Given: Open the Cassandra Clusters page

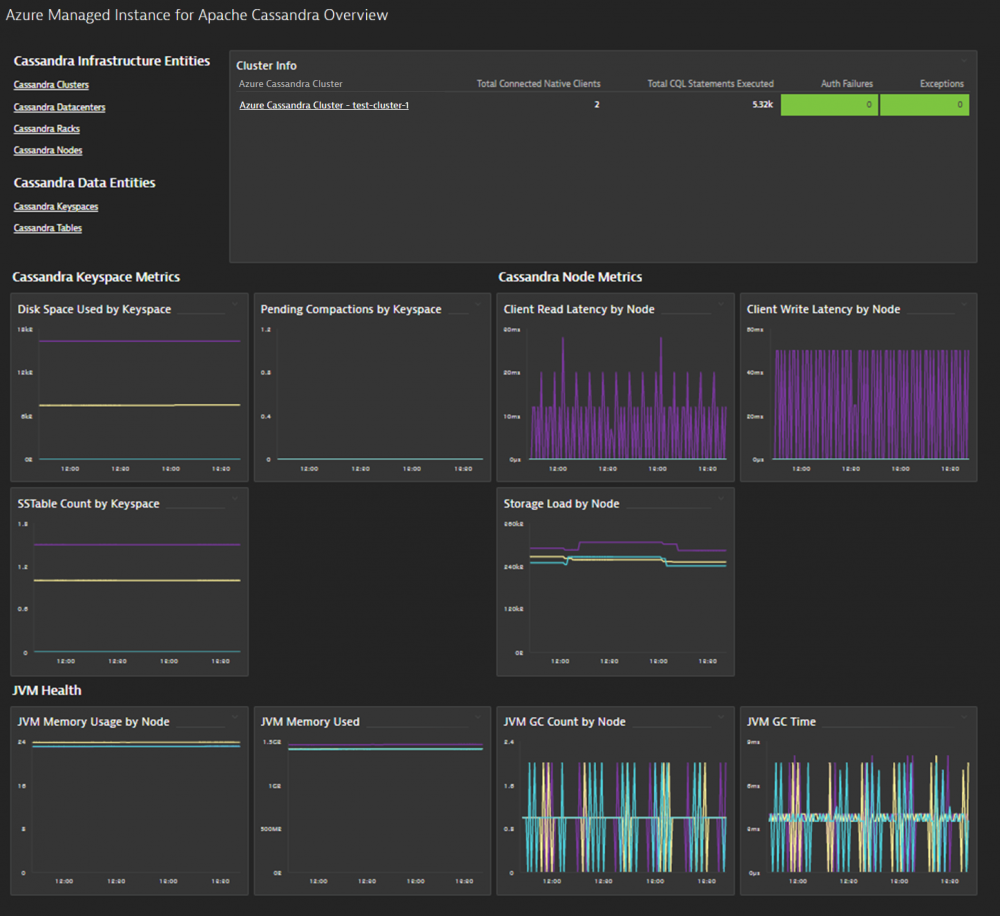Looking at the screenshot, I should [50, 85].
